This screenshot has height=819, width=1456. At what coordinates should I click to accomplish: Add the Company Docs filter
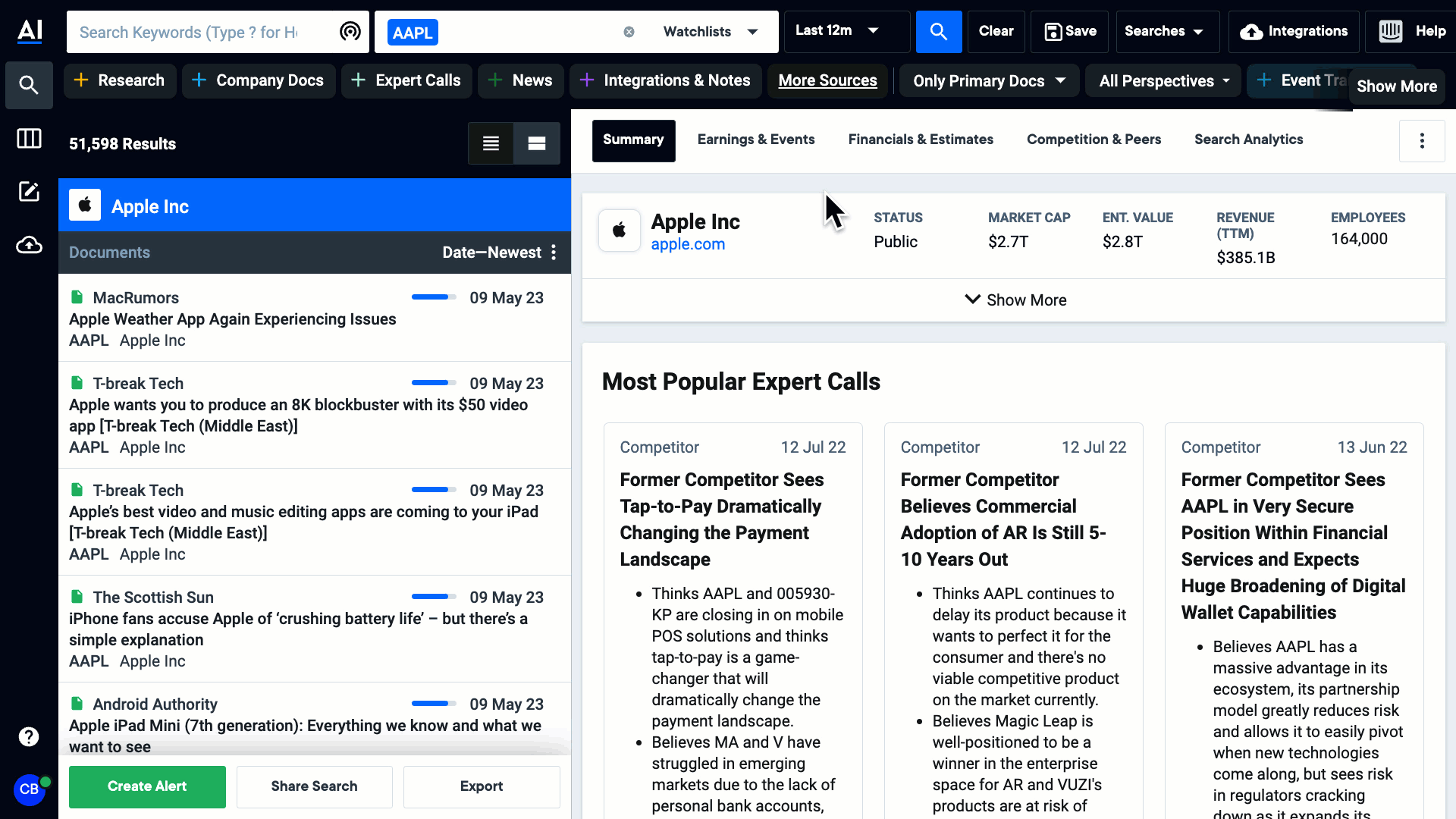[x=259, y=80]
